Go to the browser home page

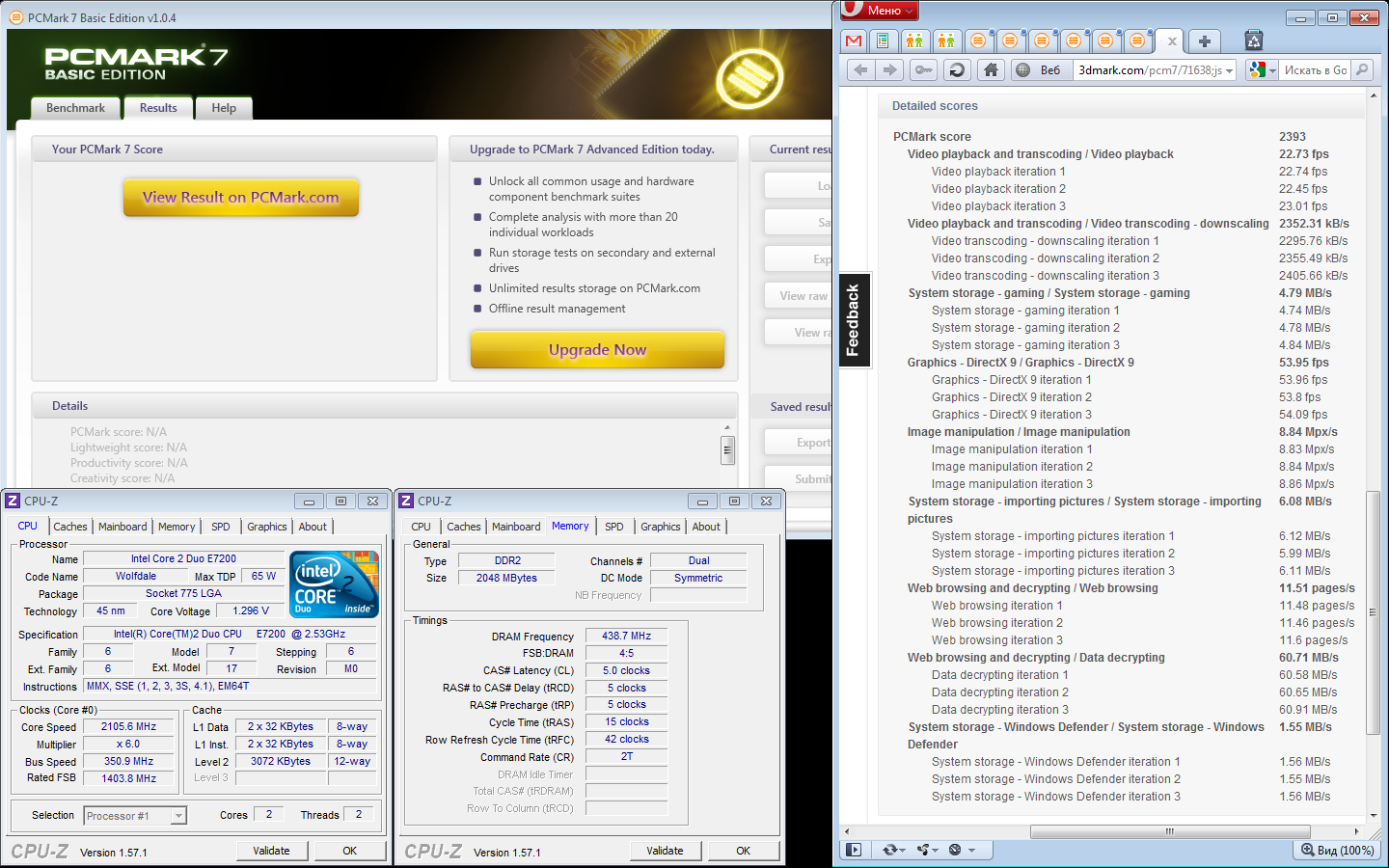tap(991, 69)
